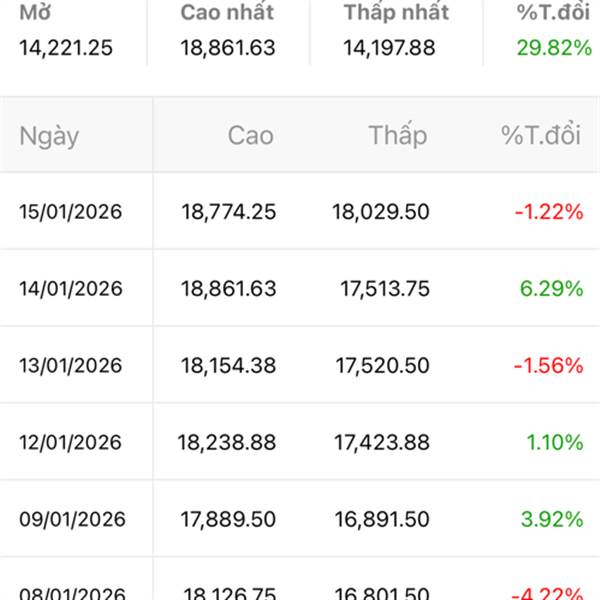This screenshot has height=600, width=600.
Task: Select the 14/01/2026 date cell
Action: [71, 289]
